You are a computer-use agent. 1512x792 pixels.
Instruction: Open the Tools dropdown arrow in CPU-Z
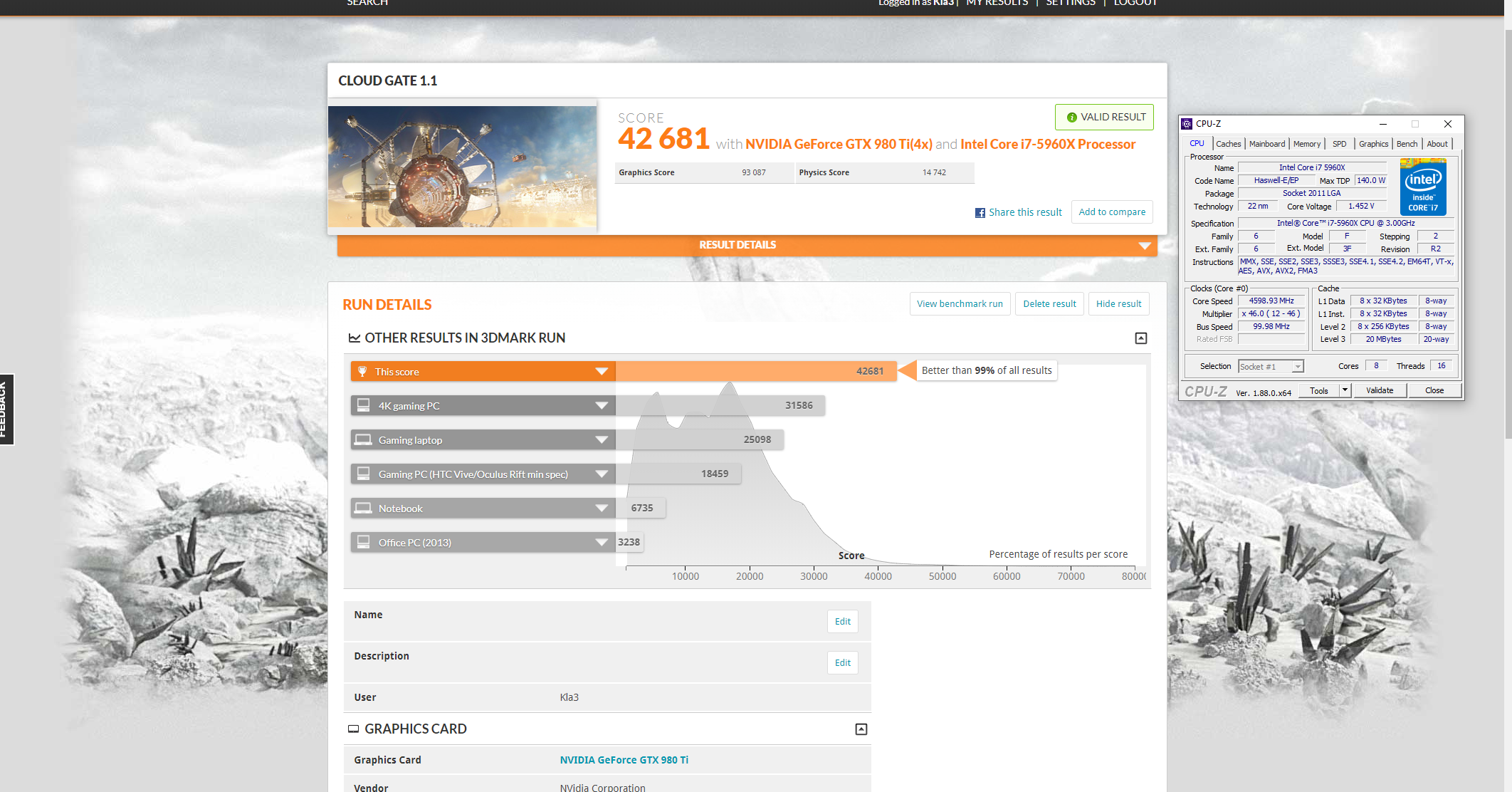(1345, 390)
